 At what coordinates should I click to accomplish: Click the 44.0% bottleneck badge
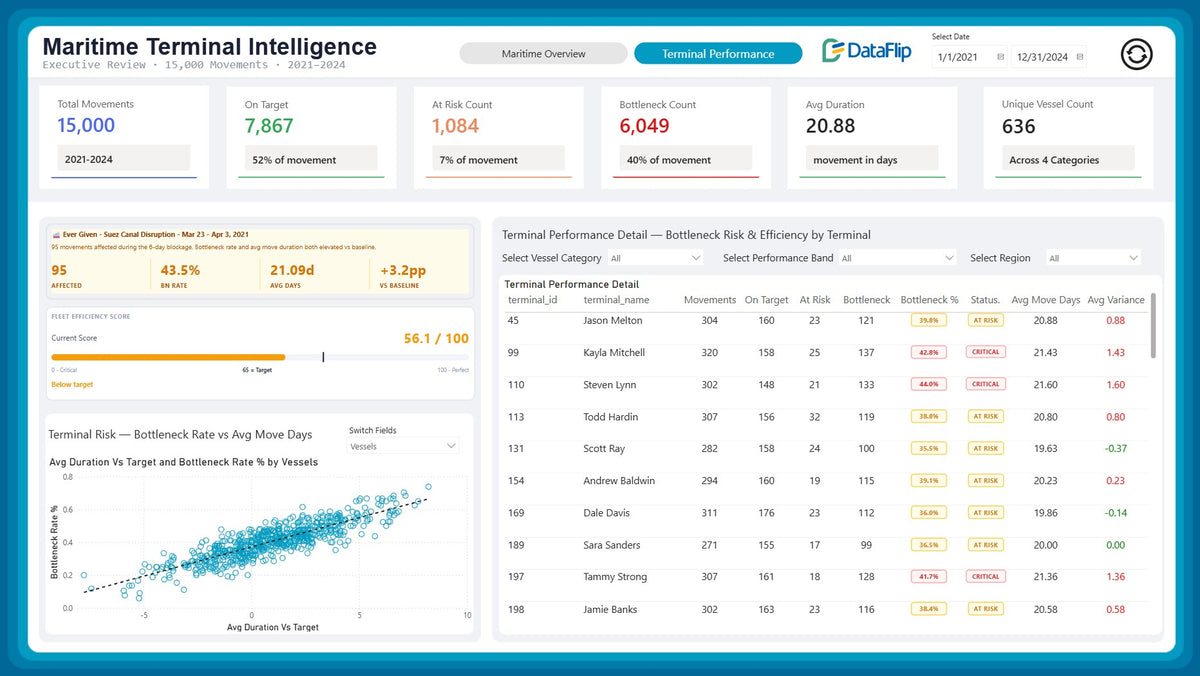point(929,385)
